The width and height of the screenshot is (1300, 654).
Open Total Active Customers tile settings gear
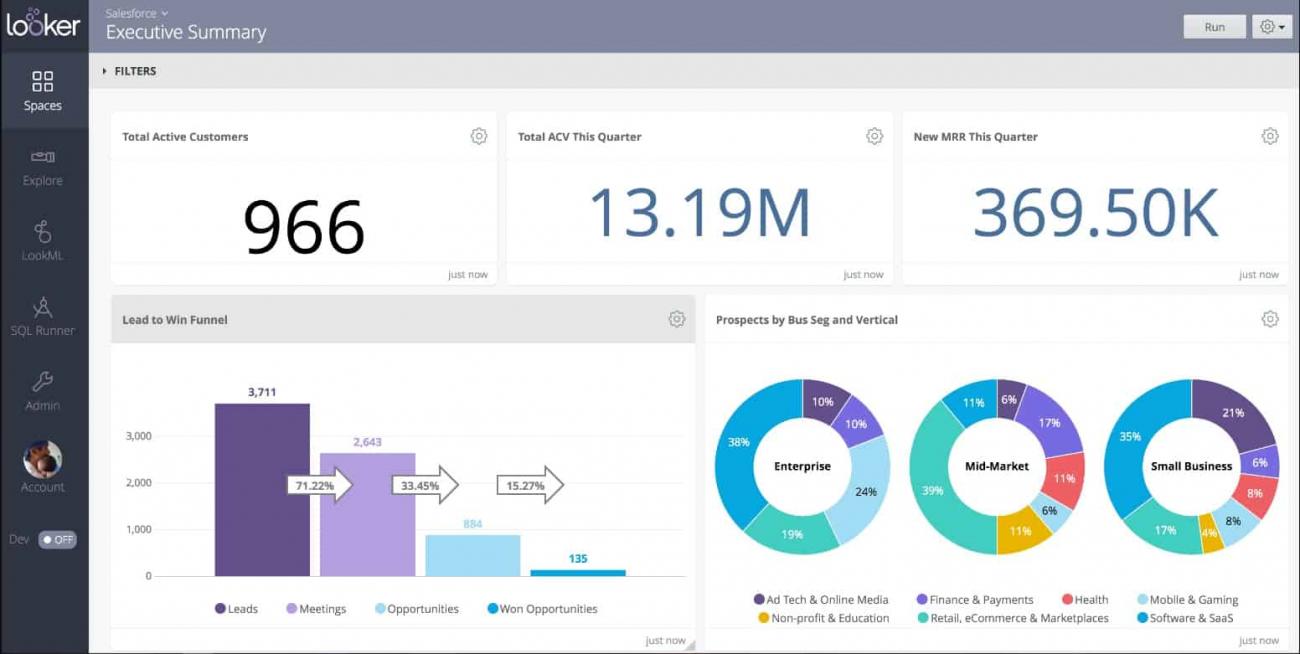coord(479,135)
